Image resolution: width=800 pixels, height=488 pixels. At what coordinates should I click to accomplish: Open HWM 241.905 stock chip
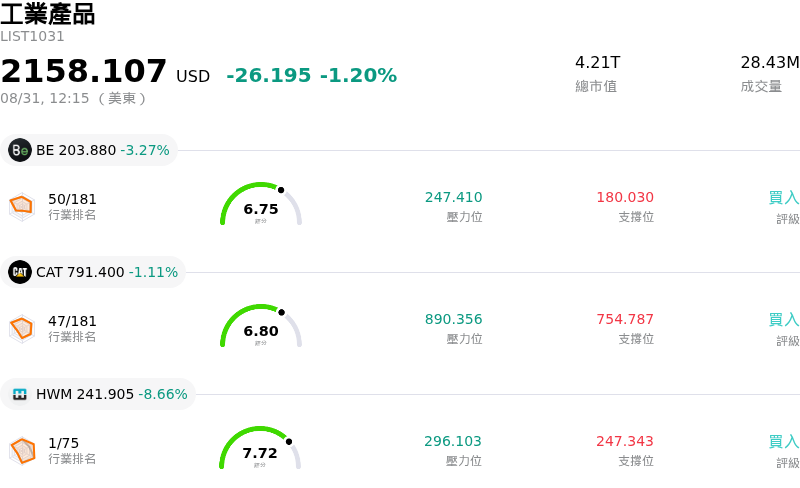click(x=97, y=394)
